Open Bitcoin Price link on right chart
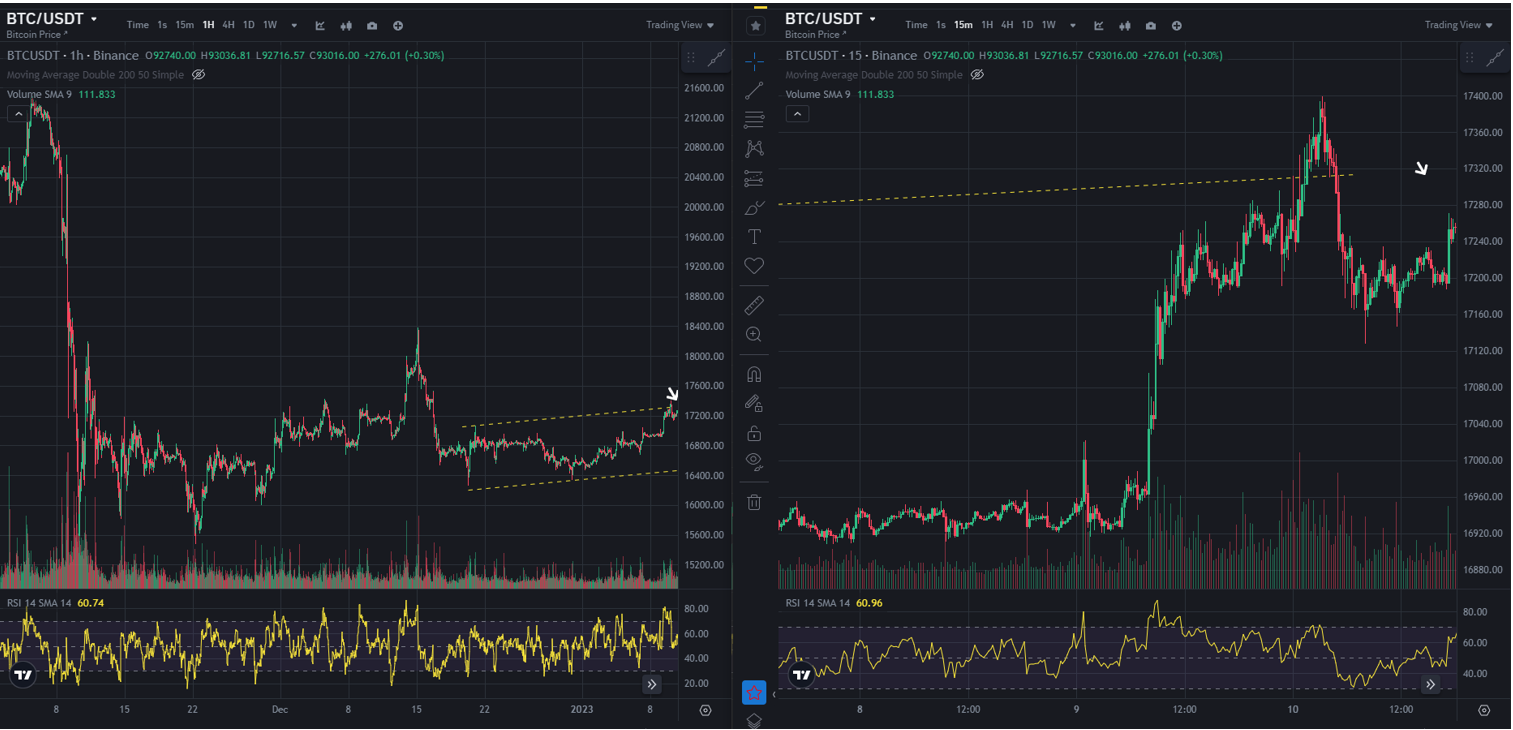This screenshot has width=1513, height=730. click(815, 34)
